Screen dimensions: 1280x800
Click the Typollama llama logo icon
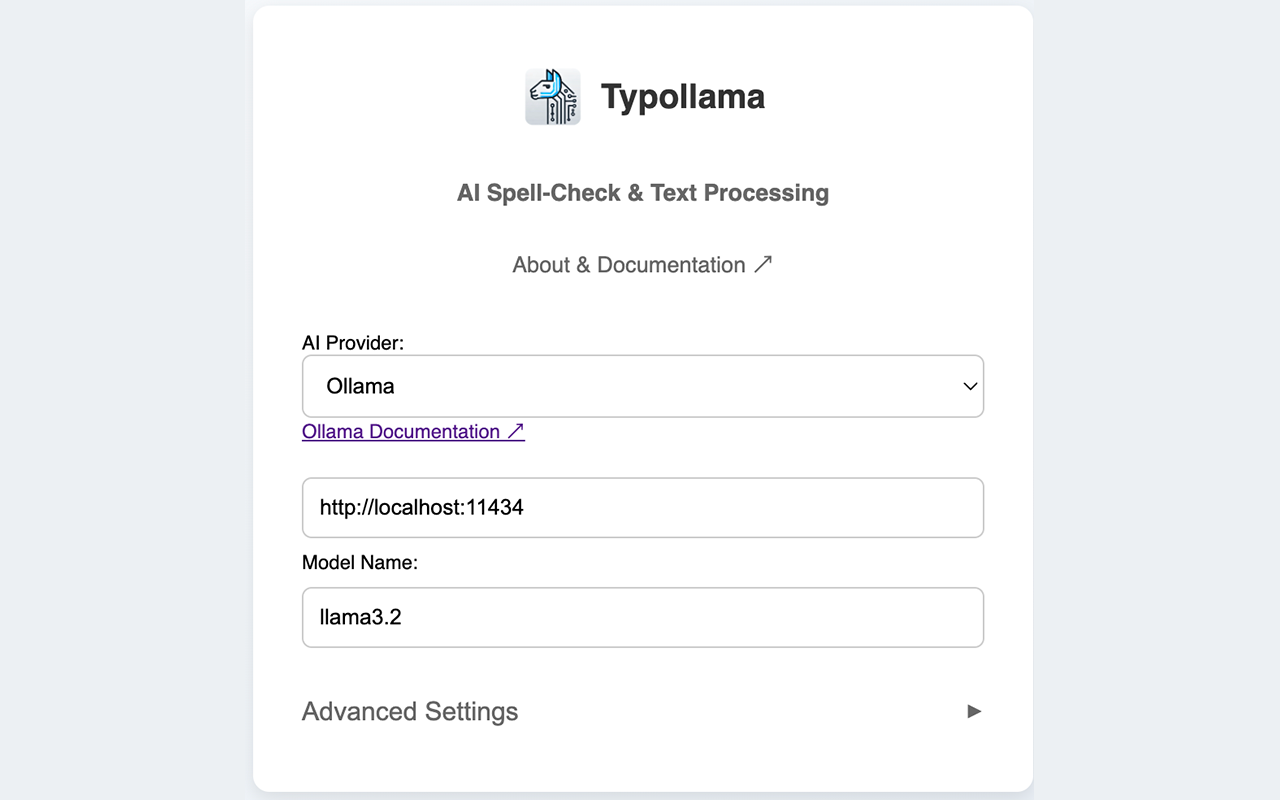[552, 95]
